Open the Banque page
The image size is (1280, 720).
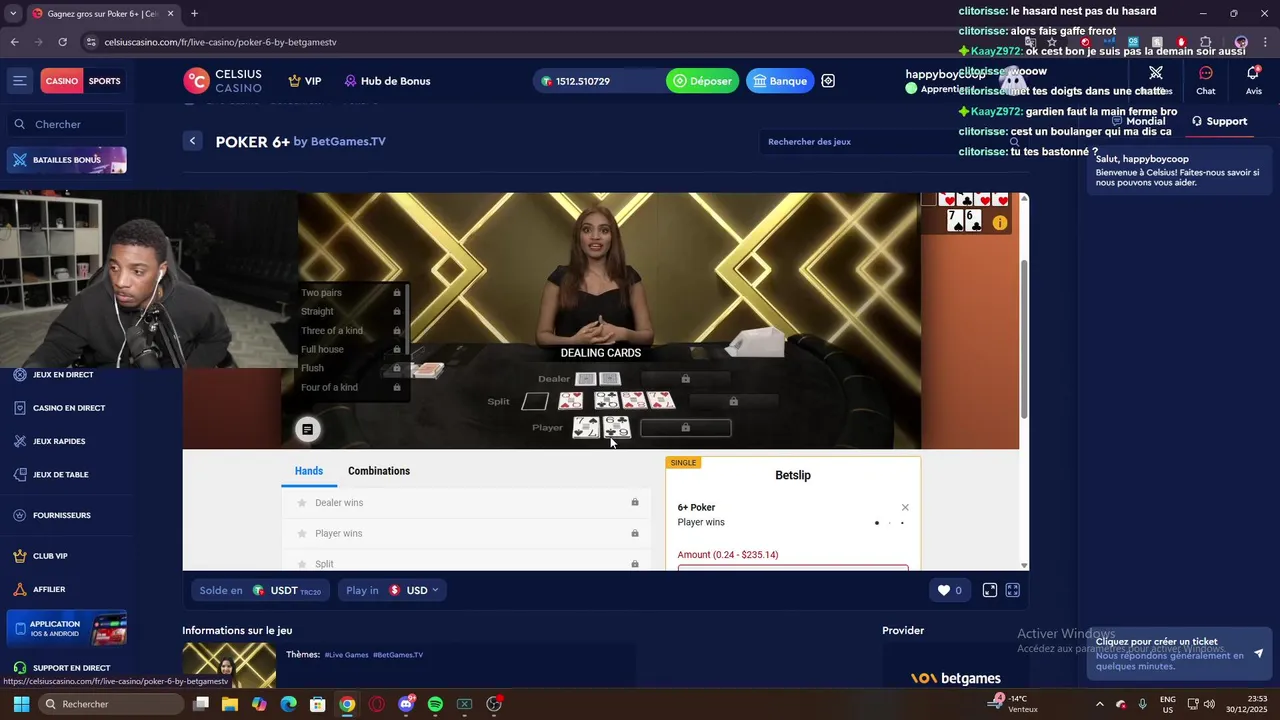(780, 81)
